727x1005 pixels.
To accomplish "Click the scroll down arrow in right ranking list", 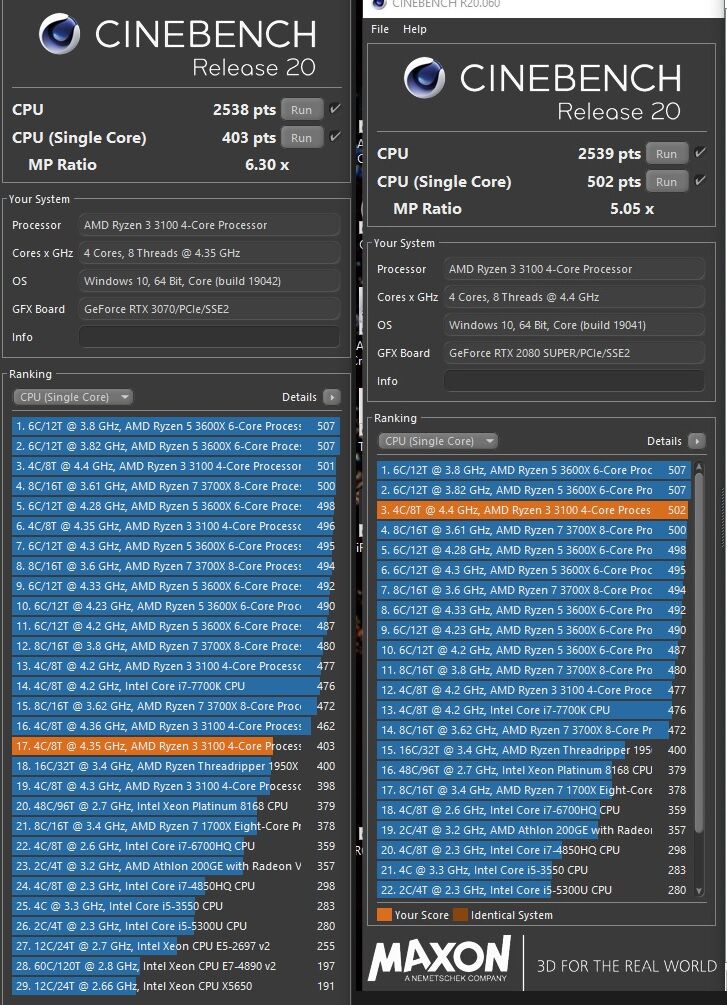I will click(x=699, y=890).
